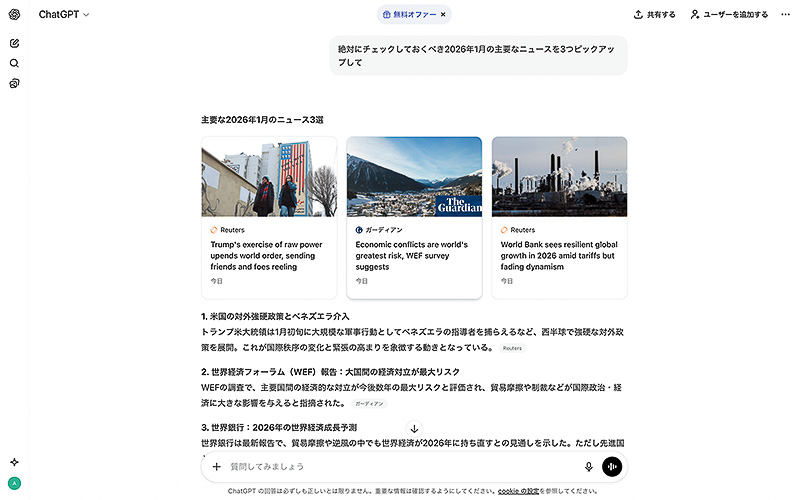Open the library images icon in sidebar
The width and height of the screenshot is (800, 500).
pos(14,83)
